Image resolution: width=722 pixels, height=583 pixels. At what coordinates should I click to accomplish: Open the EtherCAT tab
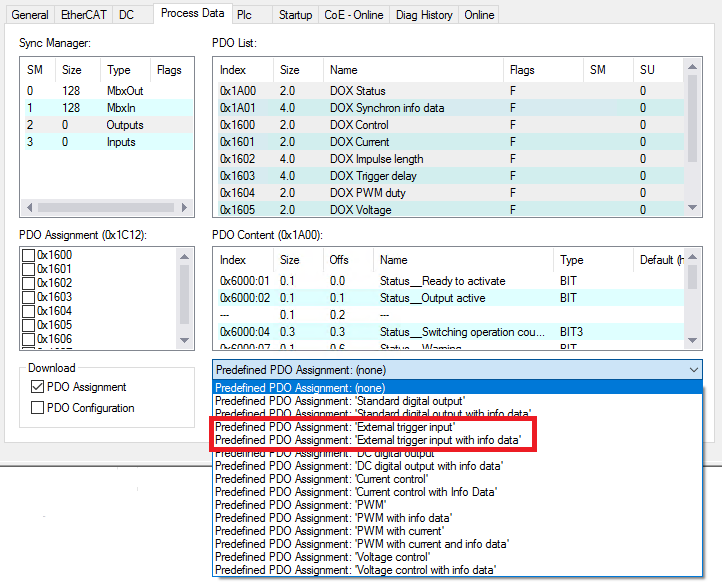[x=83, y=15]
